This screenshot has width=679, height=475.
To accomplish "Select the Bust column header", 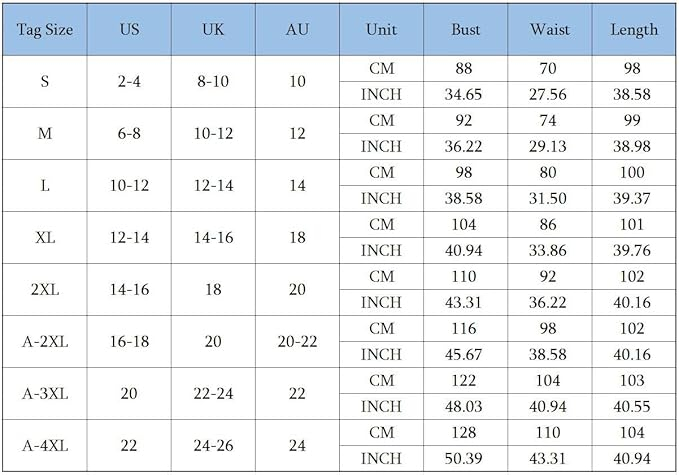I will tap(465, 30).
